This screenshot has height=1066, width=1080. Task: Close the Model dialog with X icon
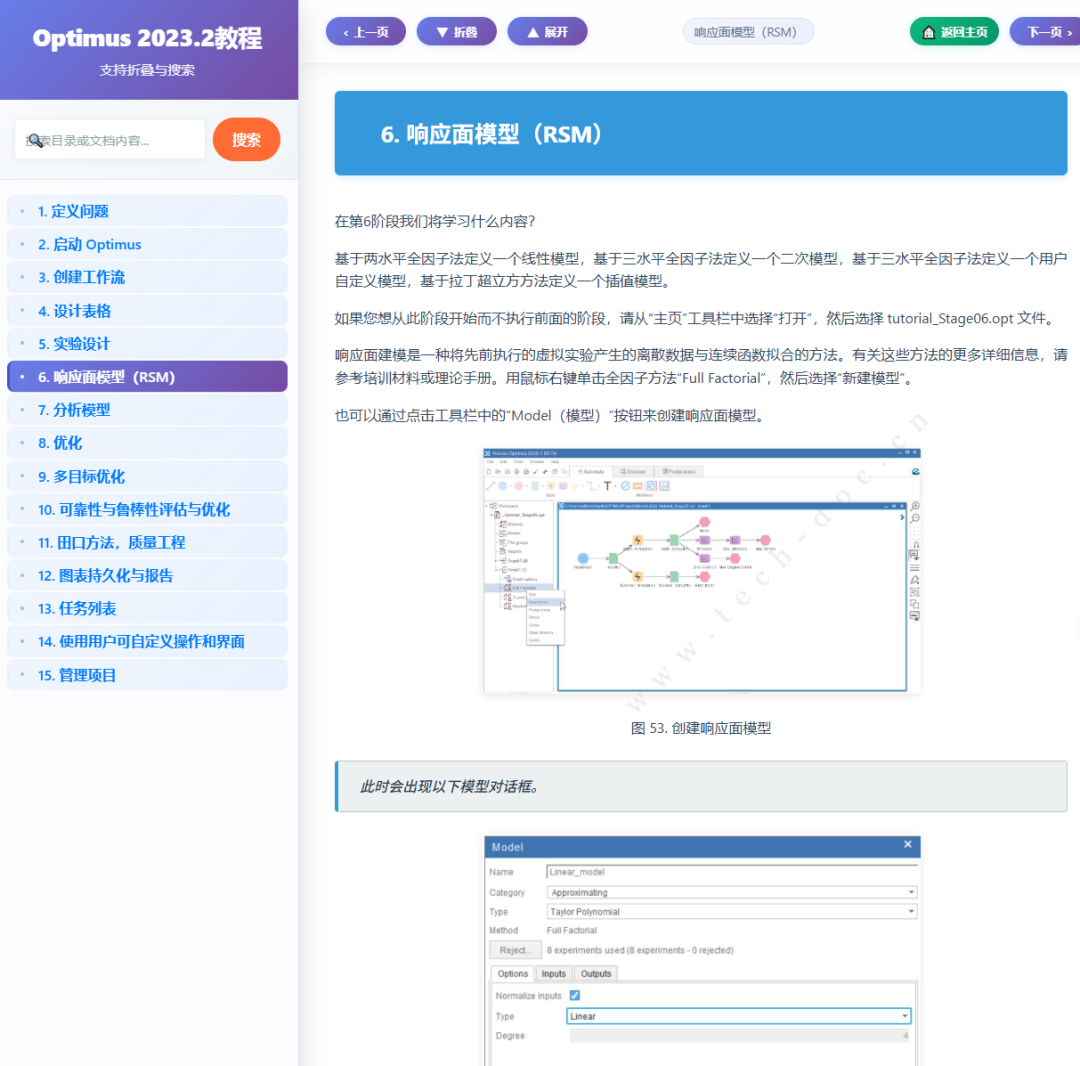coord(908,844)
